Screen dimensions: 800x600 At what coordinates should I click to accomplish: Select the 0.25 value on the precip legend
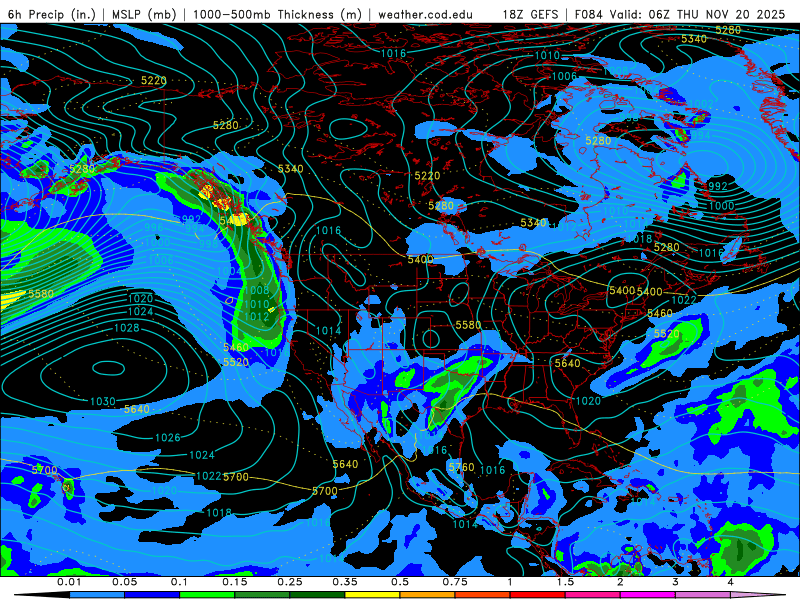point(290,582)
